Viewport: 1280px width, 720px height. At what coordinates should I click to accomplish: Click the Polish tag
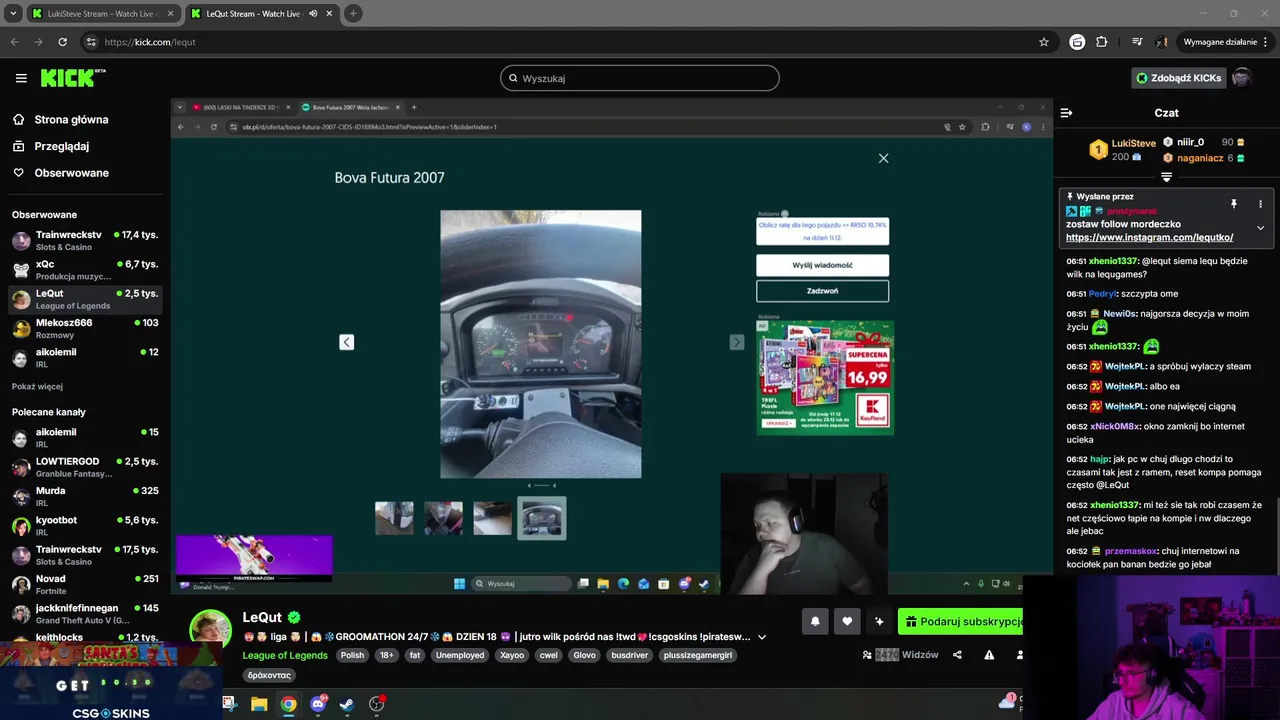click(x=352, y=655)
